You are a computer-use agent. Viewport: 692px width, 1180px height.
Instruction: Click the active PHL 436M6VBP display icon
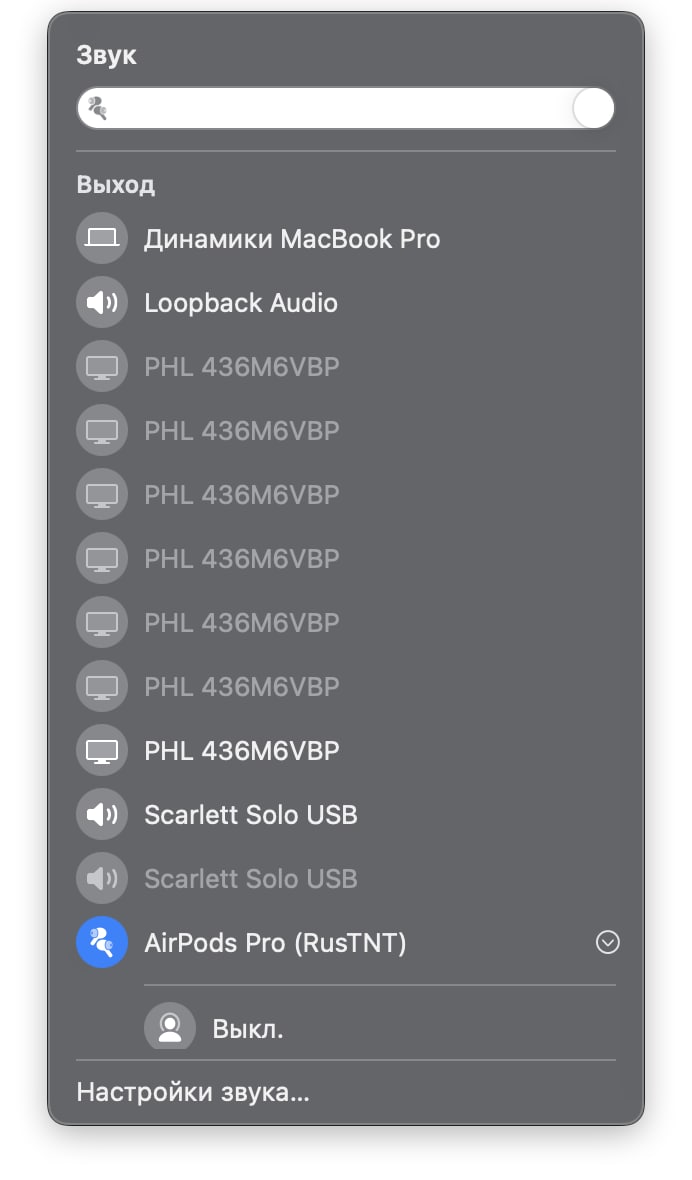[x=102, y=750]
